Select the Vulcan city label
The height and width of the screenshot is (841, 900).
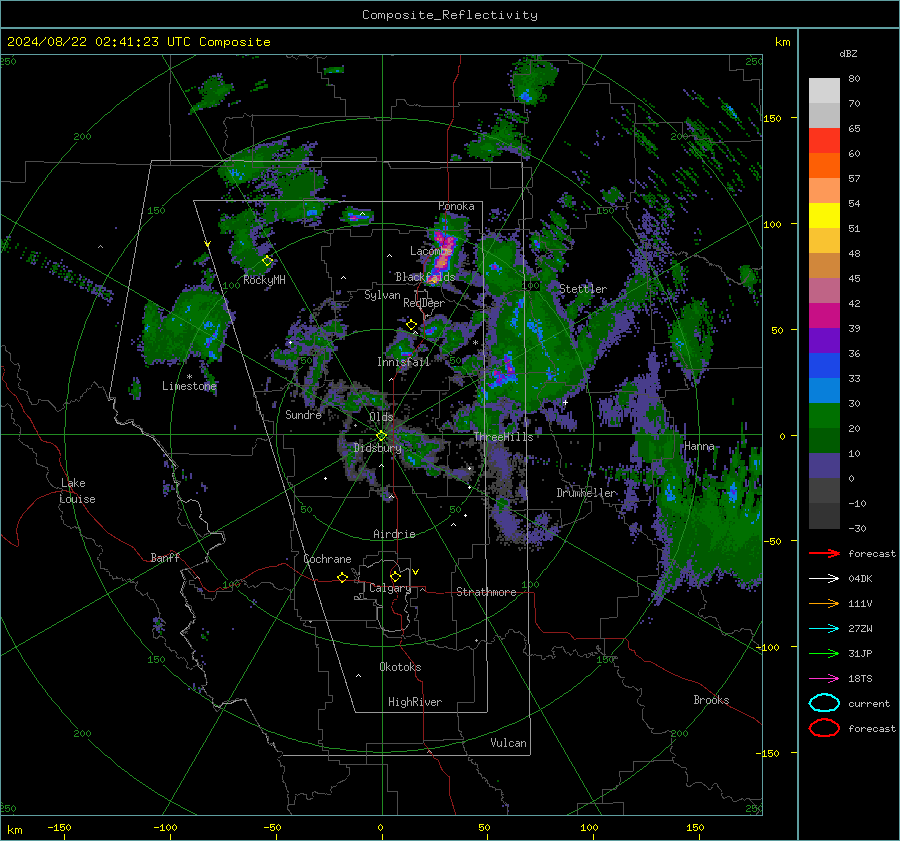click(x=508, y=743)
